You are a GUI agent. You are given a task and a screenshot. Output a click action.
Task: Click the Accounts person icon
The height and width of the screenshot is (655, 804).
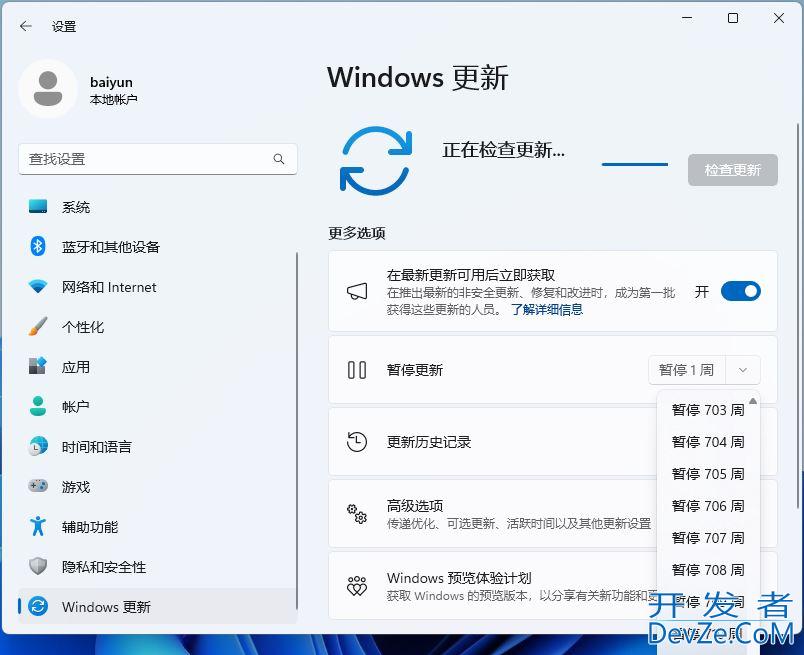(38, 406)
